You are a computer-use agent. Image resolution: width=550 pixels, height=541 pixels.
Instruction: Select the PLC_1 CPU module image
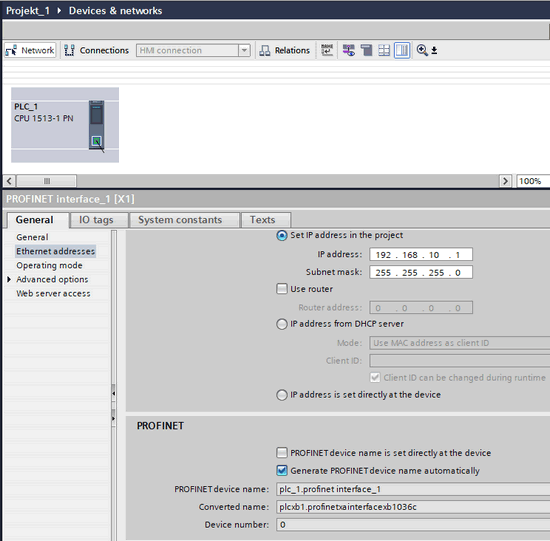coord(96,125)
